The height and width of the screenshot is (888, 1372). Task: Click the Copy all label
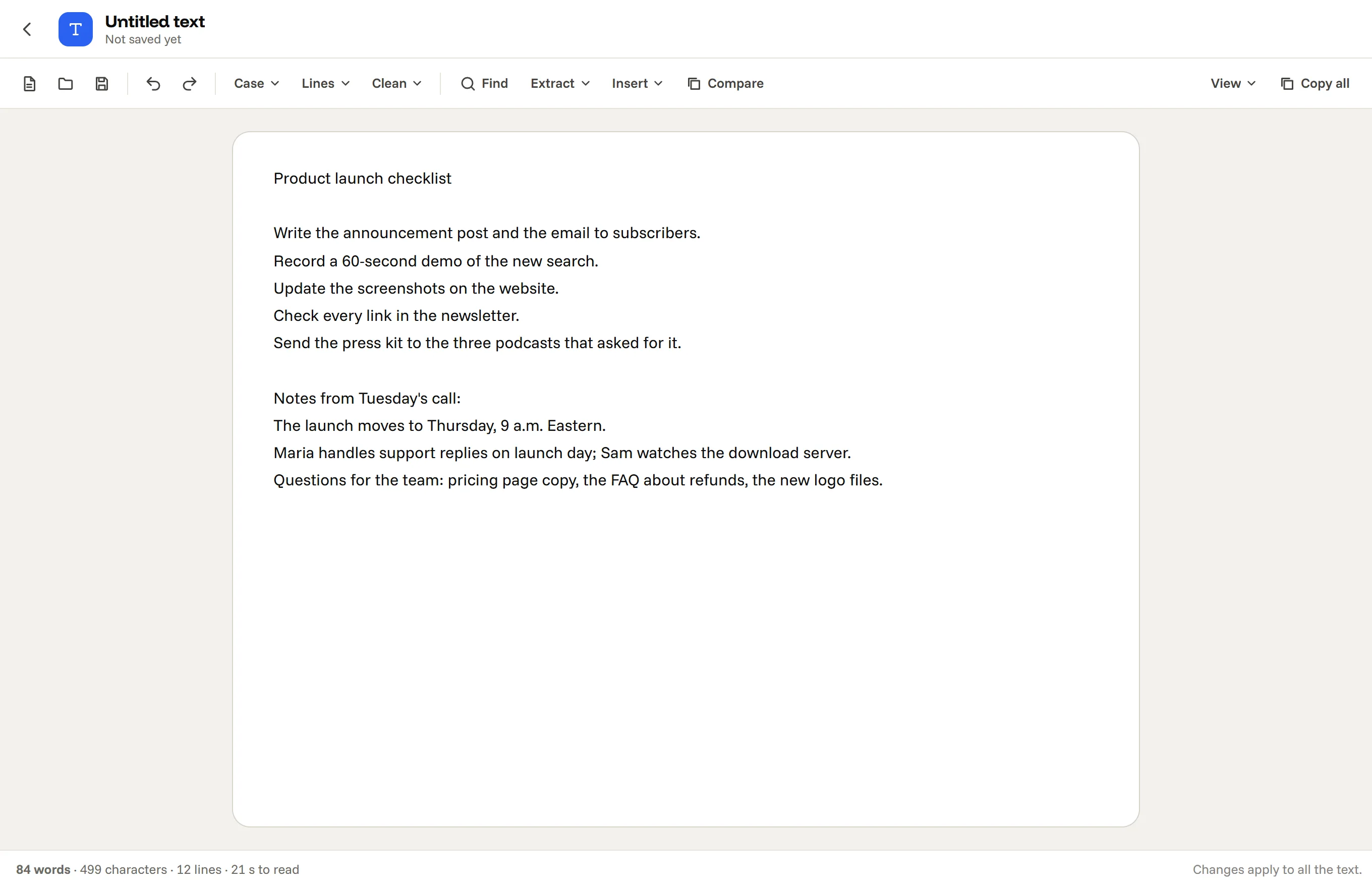click(1325, 84)
